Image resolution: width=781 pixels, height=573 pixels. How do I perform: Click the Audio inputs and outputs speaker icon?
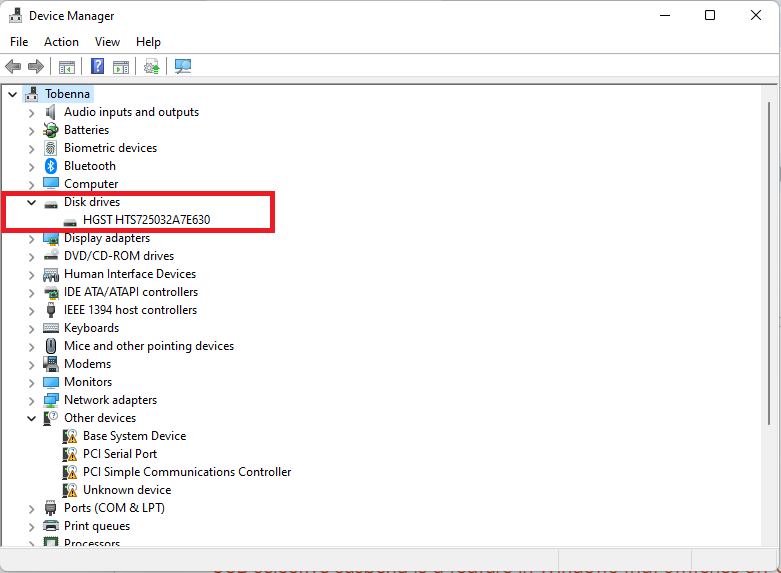pyautogui.click(x=51, y=112)
